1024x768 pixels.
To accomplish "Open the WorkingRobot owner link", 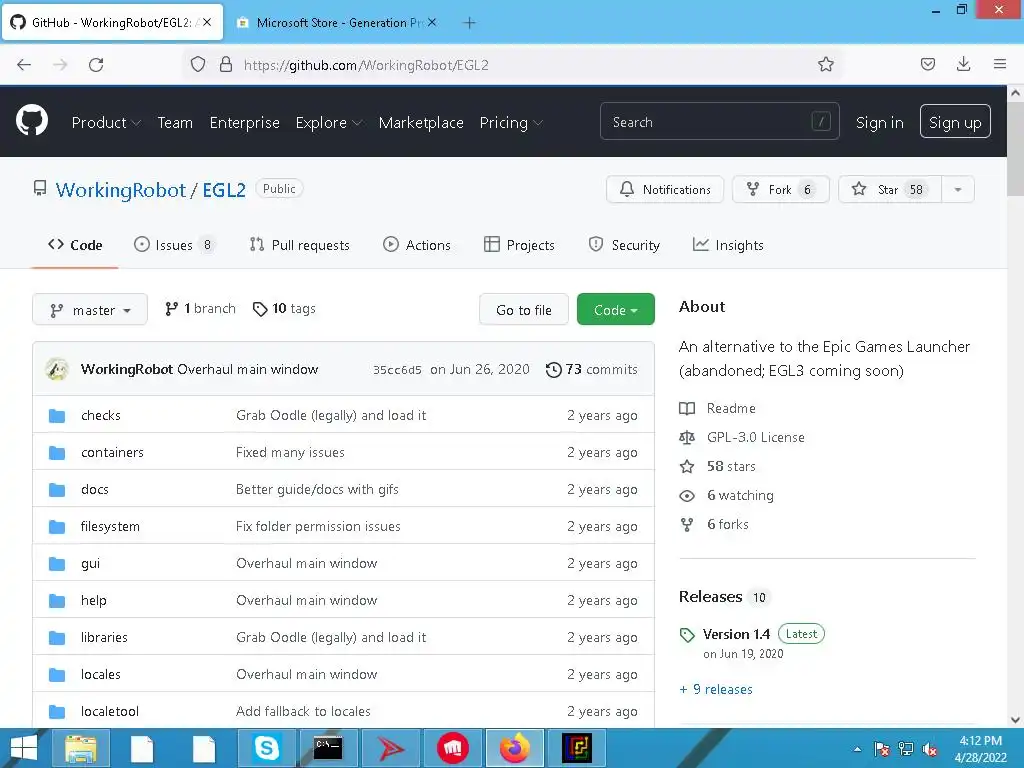I will tap(121, 190).
